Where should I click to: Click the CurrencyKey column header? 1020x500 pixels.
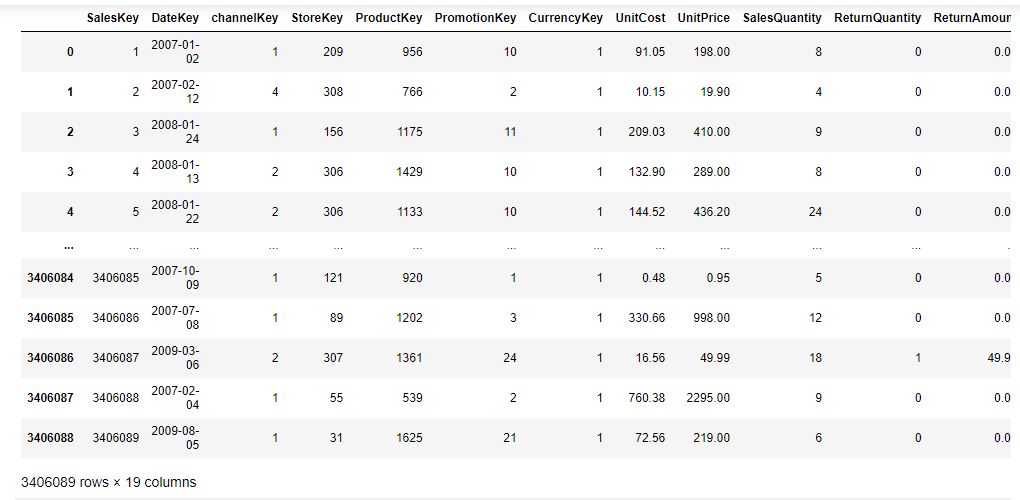(x=565, y=18)
